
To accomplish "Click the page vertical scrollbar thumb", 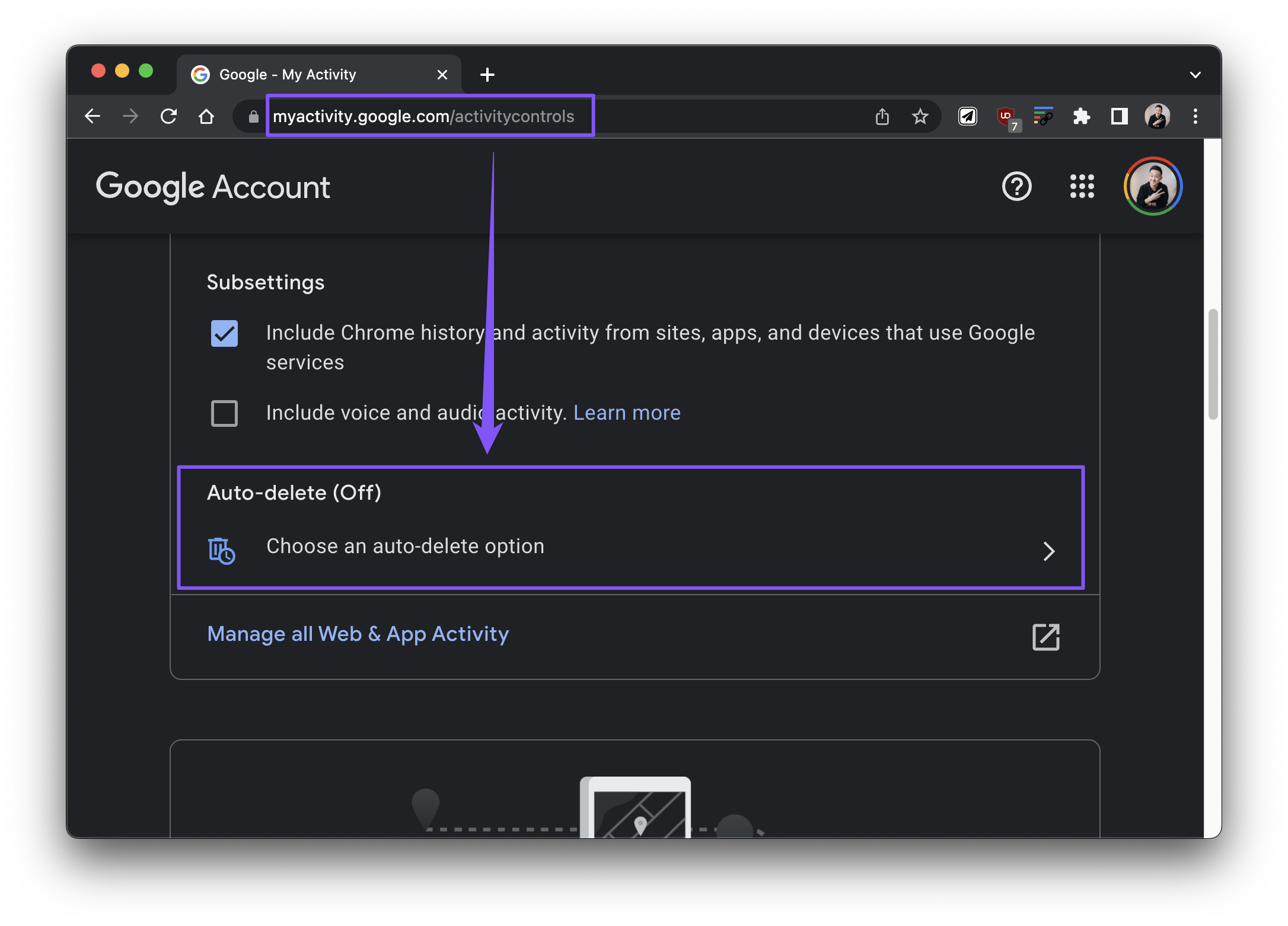I will click(x=1213, y=363).
